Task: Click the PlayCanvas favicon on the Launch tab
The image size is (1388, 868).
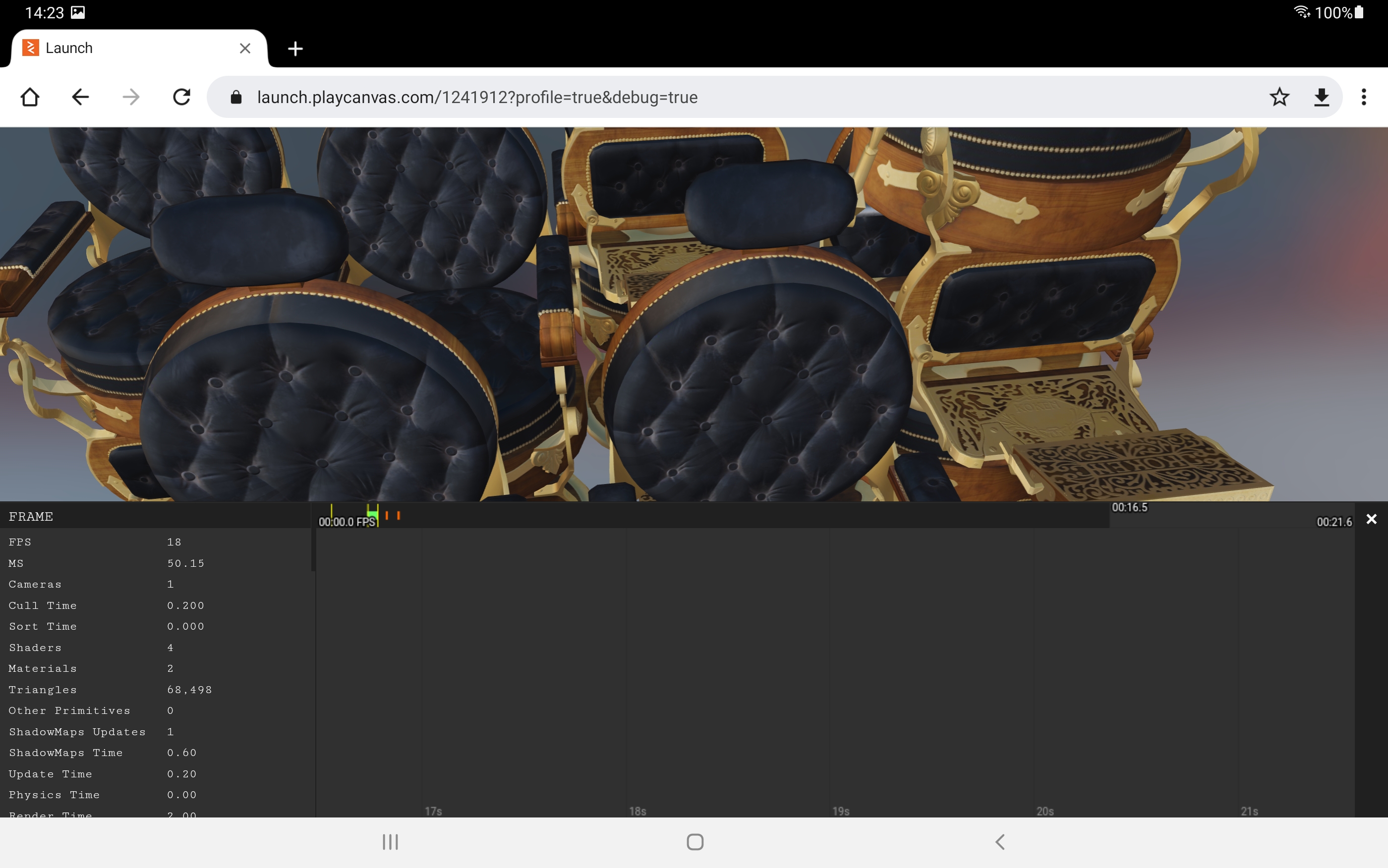Action: coord(30,48)
